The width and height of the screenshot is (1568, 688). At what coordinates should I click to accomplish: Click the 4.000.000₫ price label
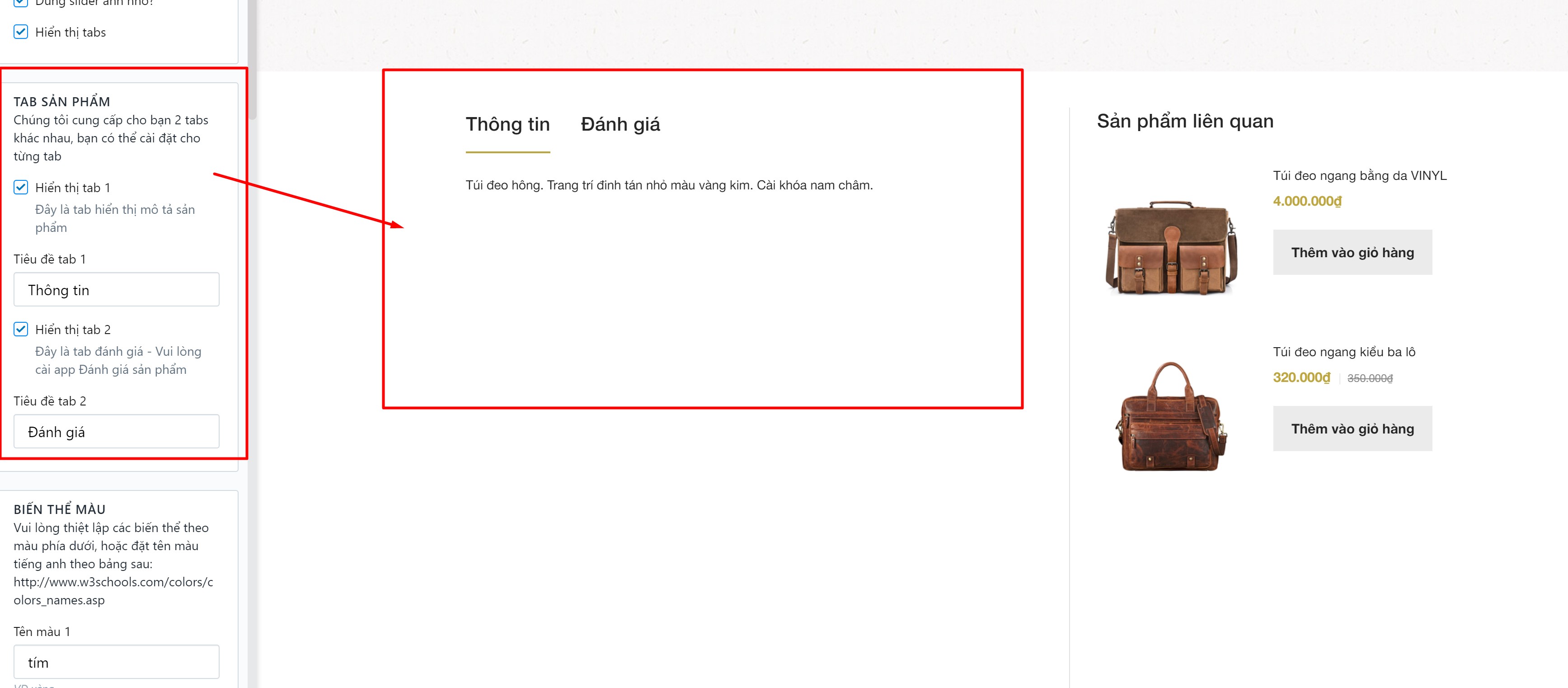tap(1307, 201)
